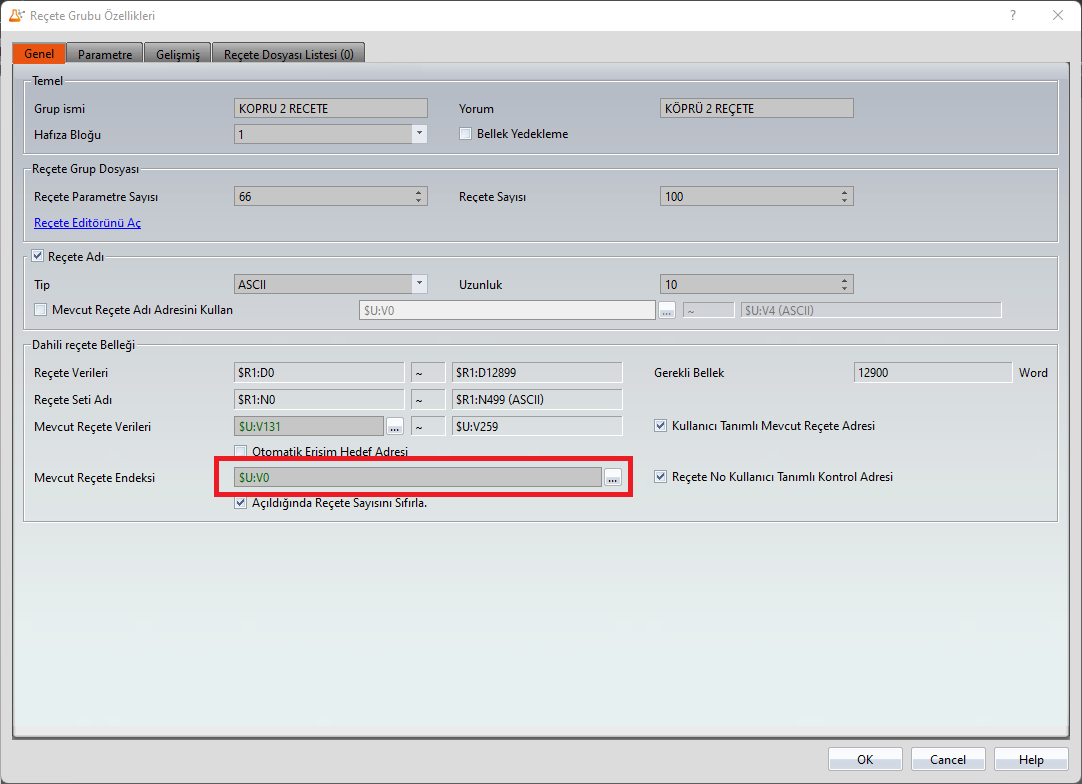Uncheck the Reçete Adı checkbox
This screenshot has width=1082, height=784.
pos(39,256)
